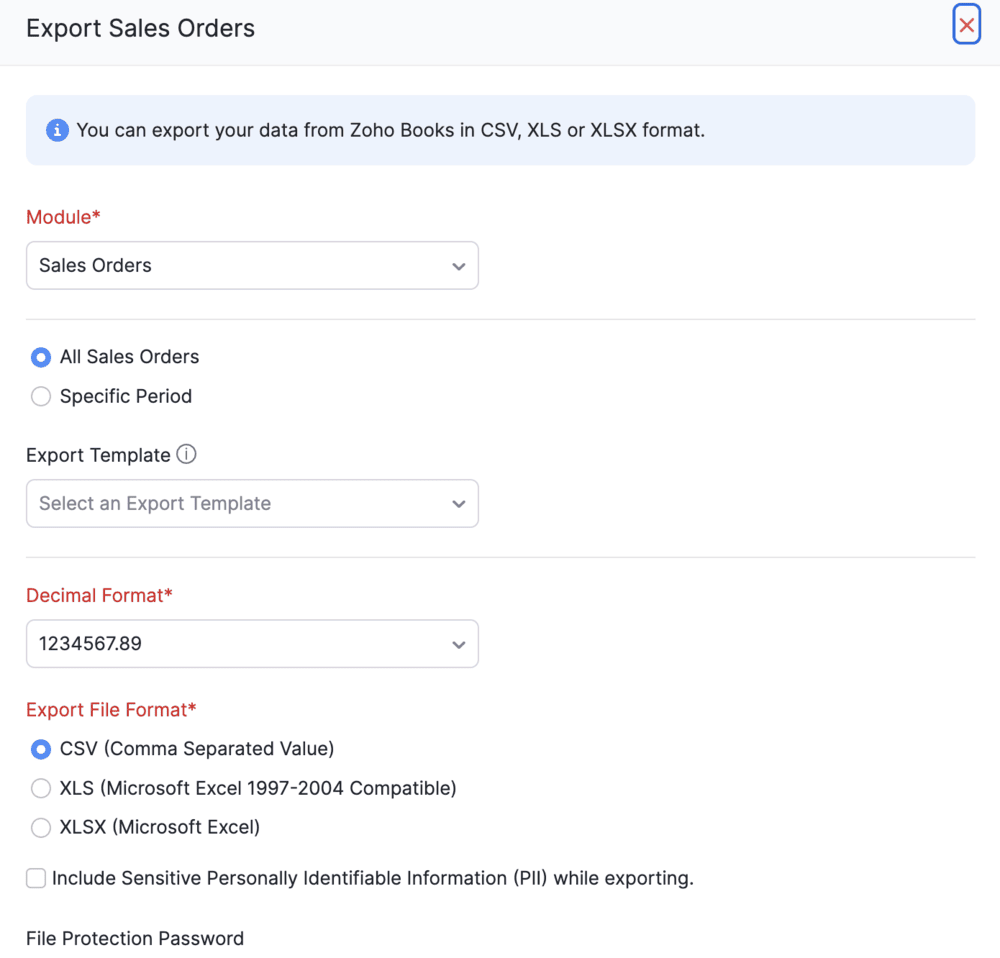1000x958 pixels.
Task: Click the Export Template tooltip info icon
Action: 186,455
